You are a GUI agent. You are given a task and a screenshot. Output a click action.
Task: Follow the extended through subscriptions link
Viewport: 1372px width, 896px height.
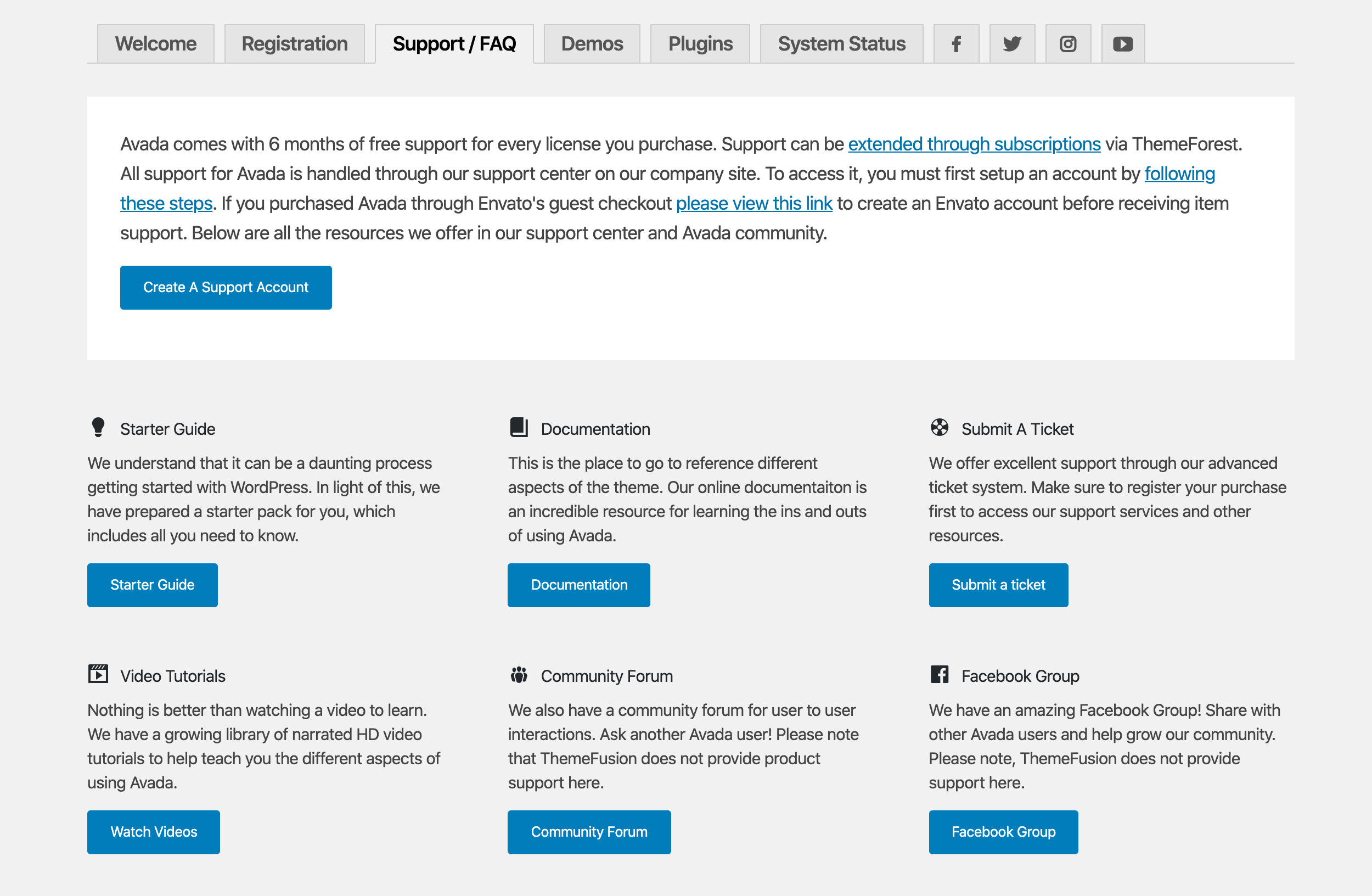tap(974, 144)
